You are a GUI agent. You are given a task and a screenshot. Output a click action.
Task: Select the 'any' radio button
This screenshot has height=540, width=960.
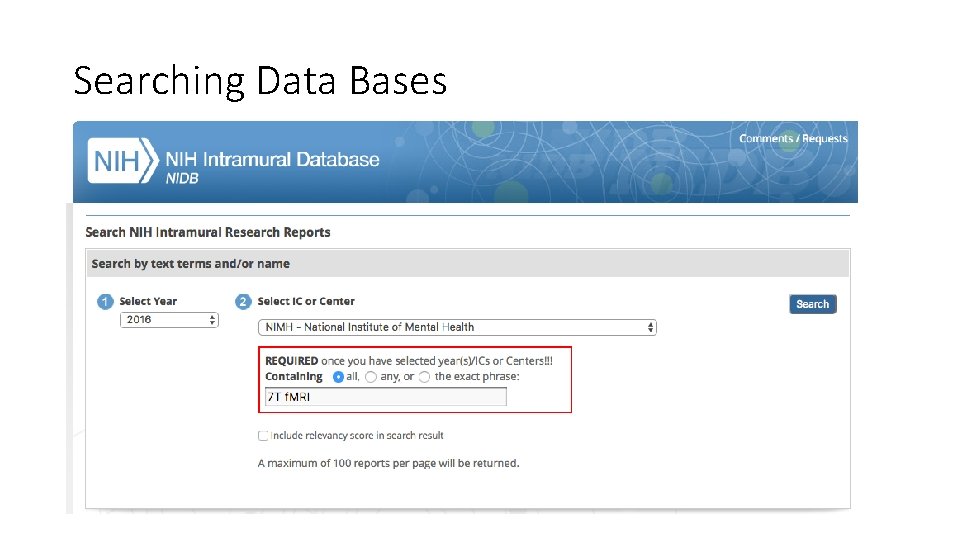point(370,377)
